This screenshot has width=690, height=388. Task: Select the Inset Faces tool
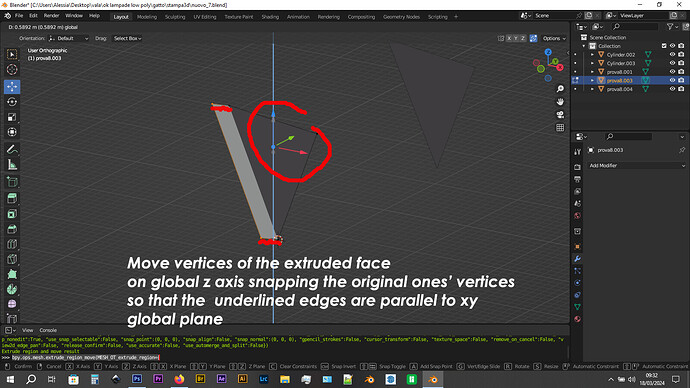[x=12, y=214]
